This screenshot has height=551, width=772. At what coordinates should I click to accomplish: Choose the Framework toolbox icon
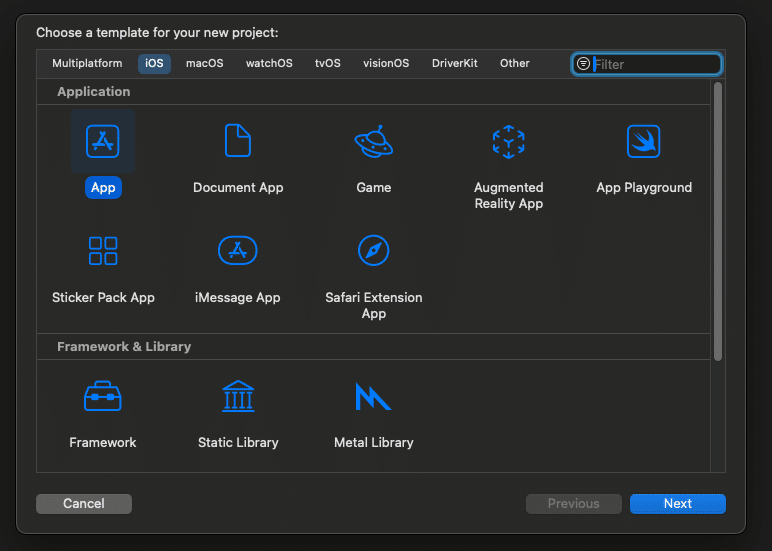click(x=102, y=396)
